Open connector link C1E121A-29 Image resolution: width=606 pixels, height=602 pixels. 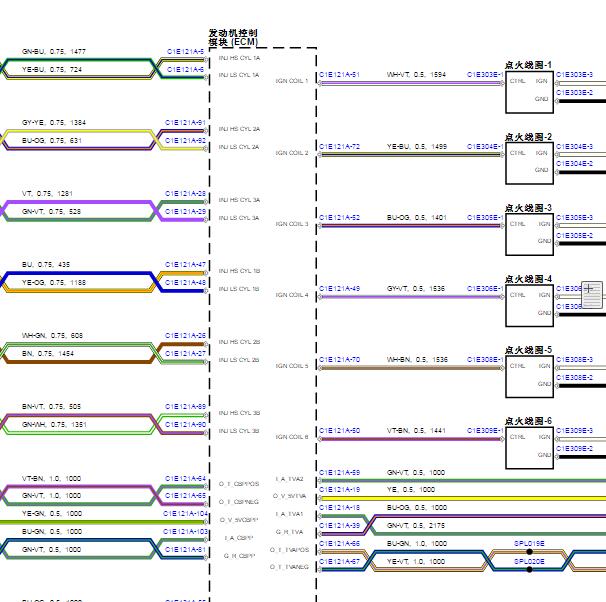click(x=185, y=211)
